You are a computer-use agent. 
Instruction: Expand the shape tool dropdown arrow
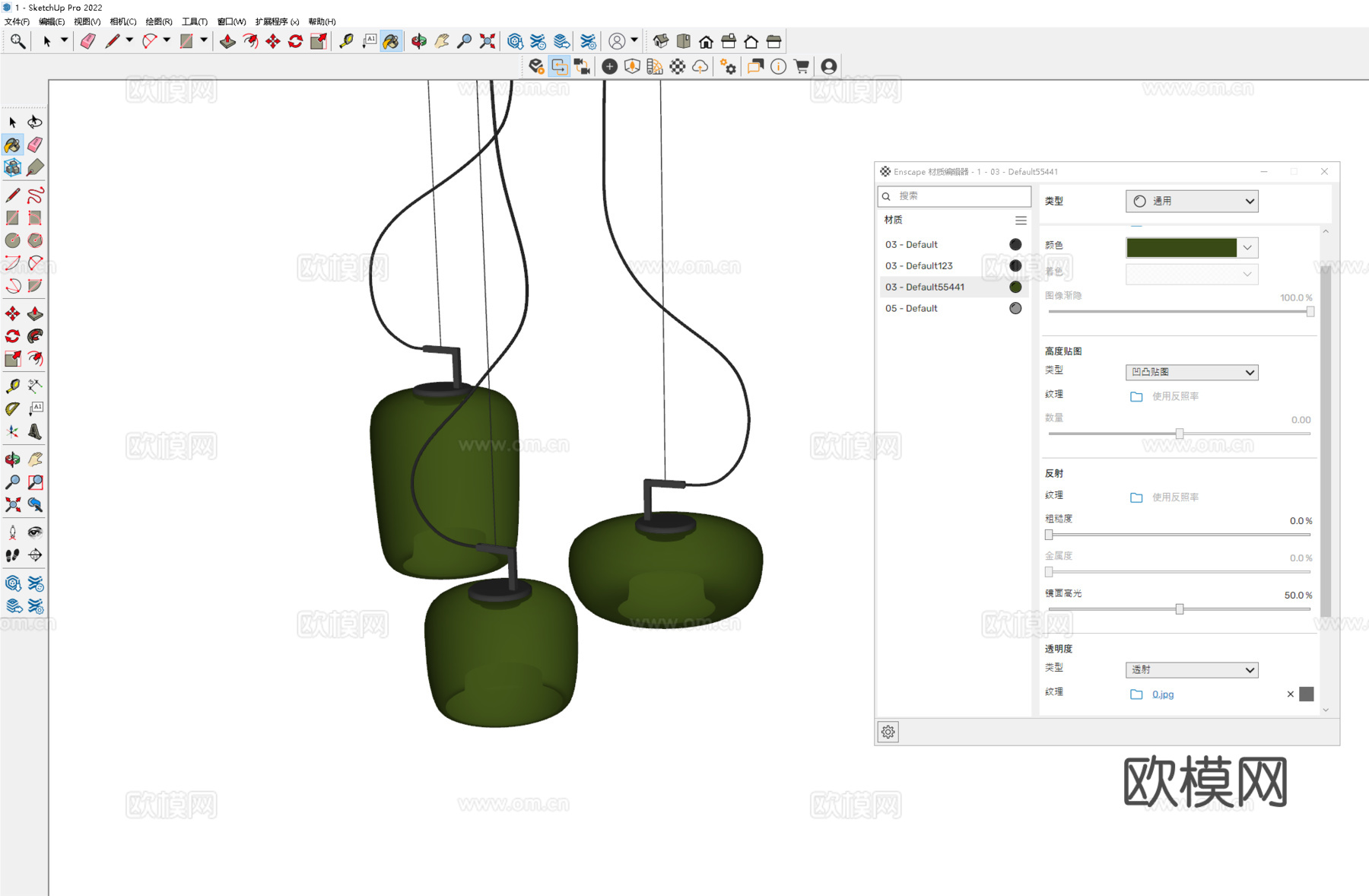[204, 40]
